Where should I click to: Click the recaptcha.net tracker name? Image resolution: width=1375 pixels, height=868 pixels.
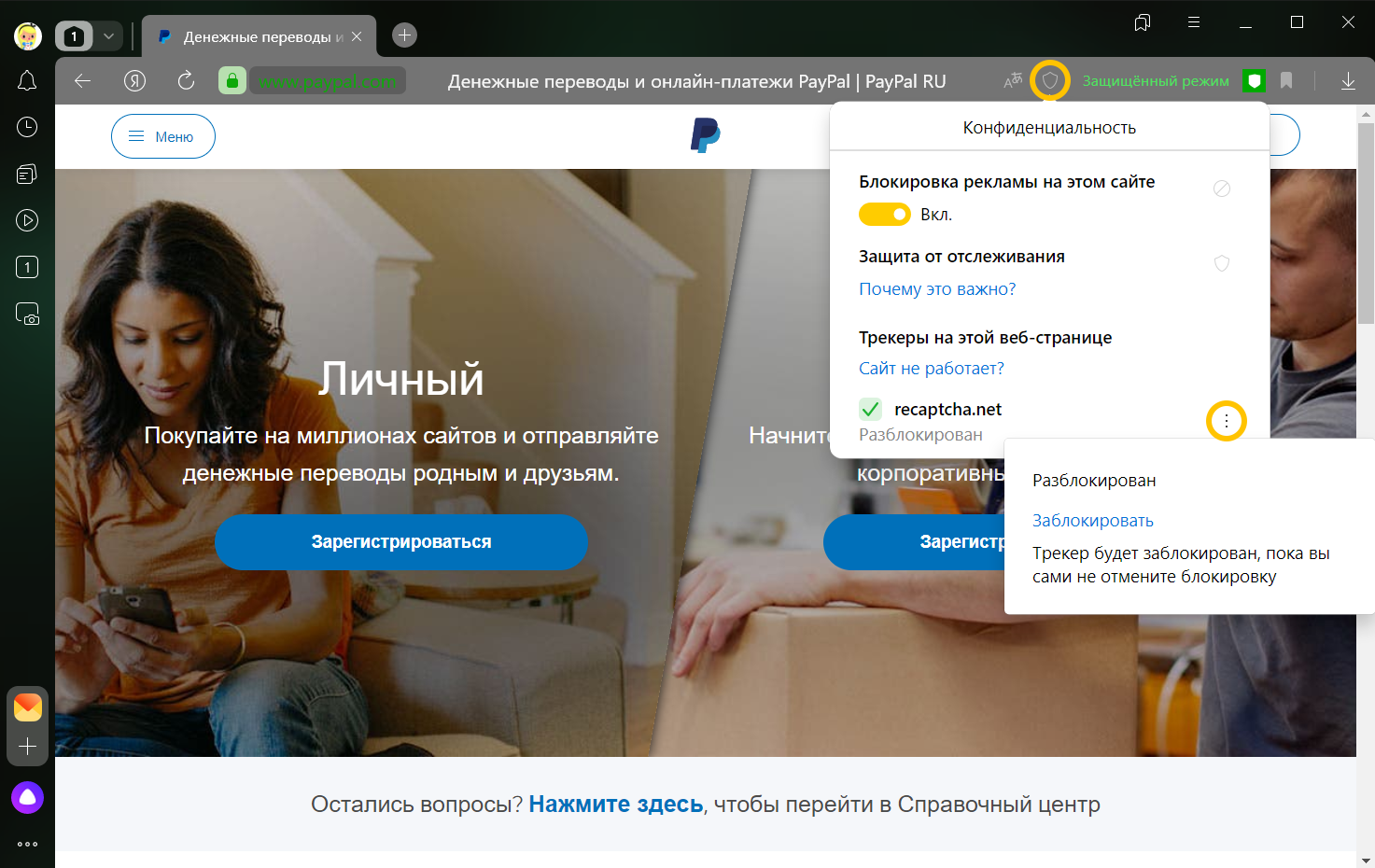[x=947, y=410]
